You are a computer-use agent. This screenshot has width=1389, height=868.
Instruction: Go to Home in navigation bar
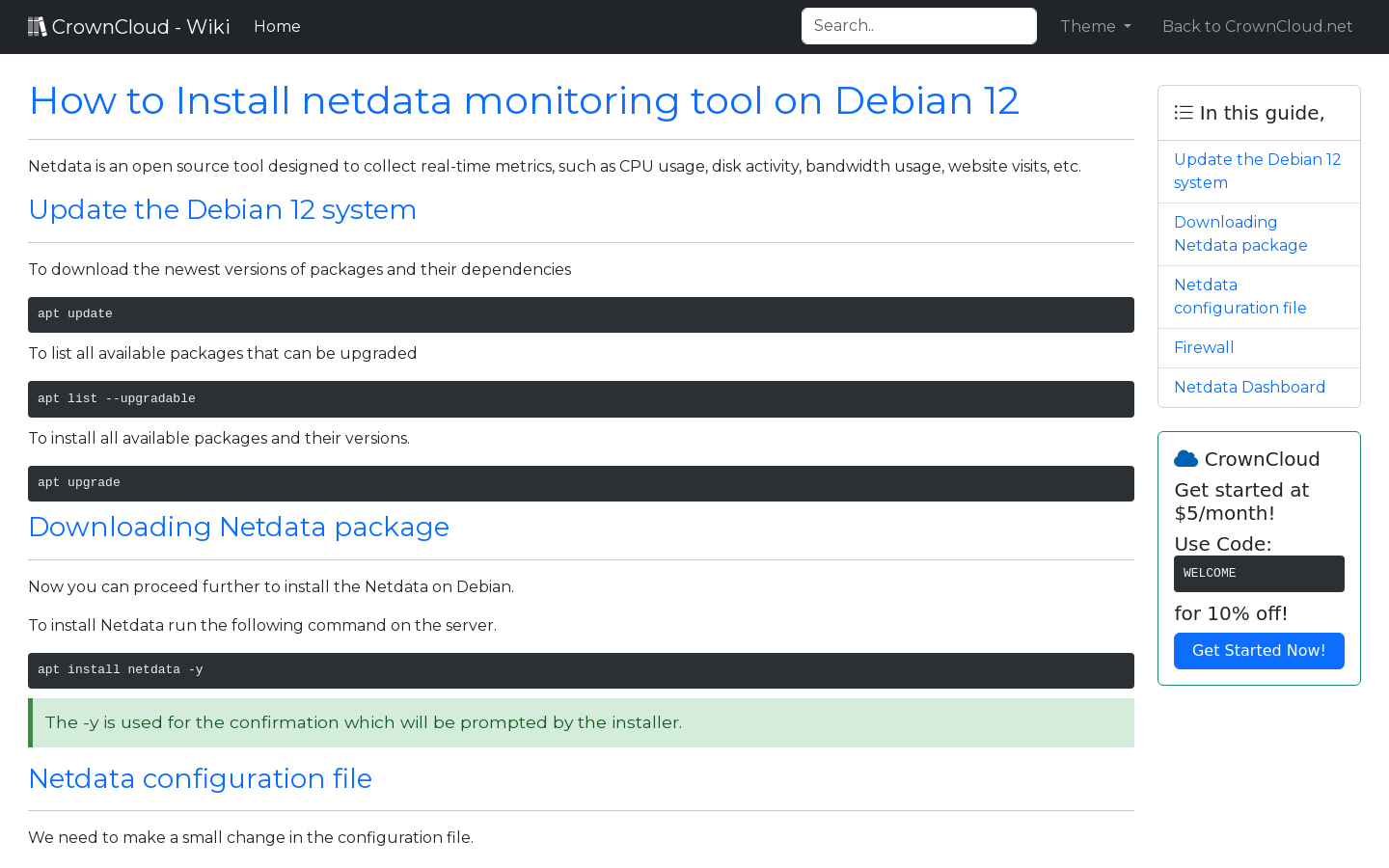277,27
